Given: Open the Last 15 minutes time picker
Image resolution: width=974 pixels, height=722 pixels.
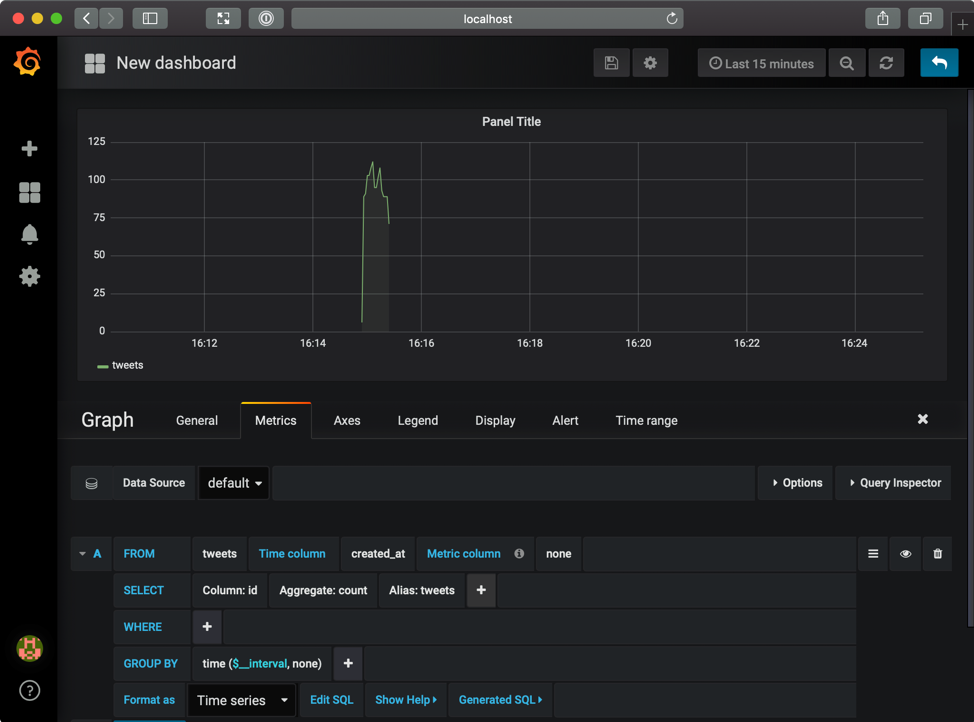Looking at the screenshot, I should (762, 63).
